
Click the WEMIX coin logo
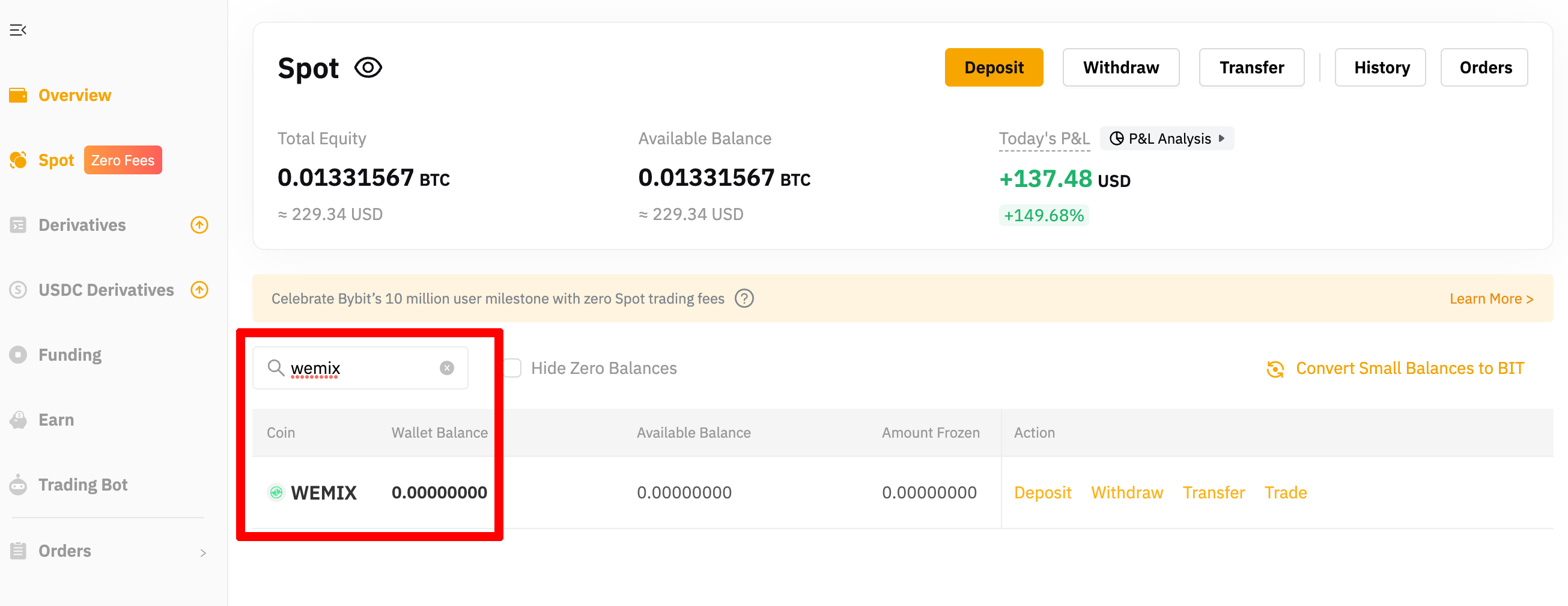pyautogui.click(x=276, y=493)
